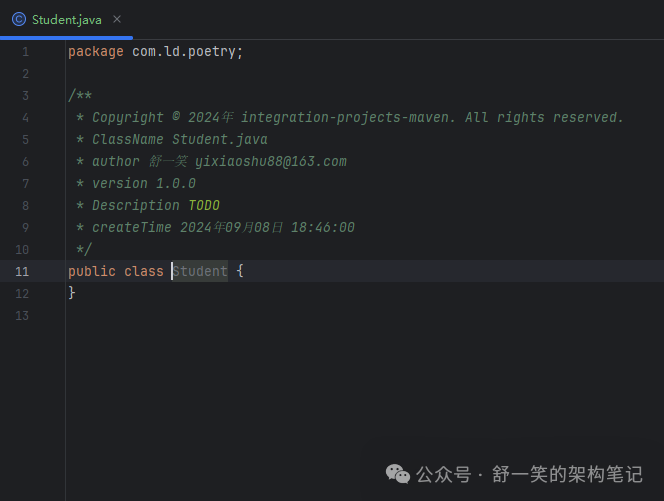The width and height of the screenshot is (664, 501).
Task: Click line number 11 in the gutter
Action: pyautogui.click(x=23, y=271)
